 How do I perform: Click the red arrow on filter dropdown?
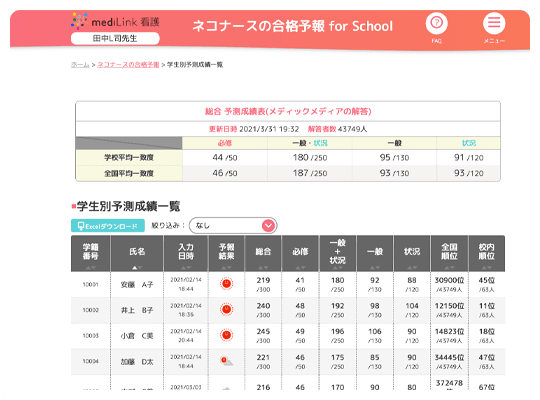[268, 226]
